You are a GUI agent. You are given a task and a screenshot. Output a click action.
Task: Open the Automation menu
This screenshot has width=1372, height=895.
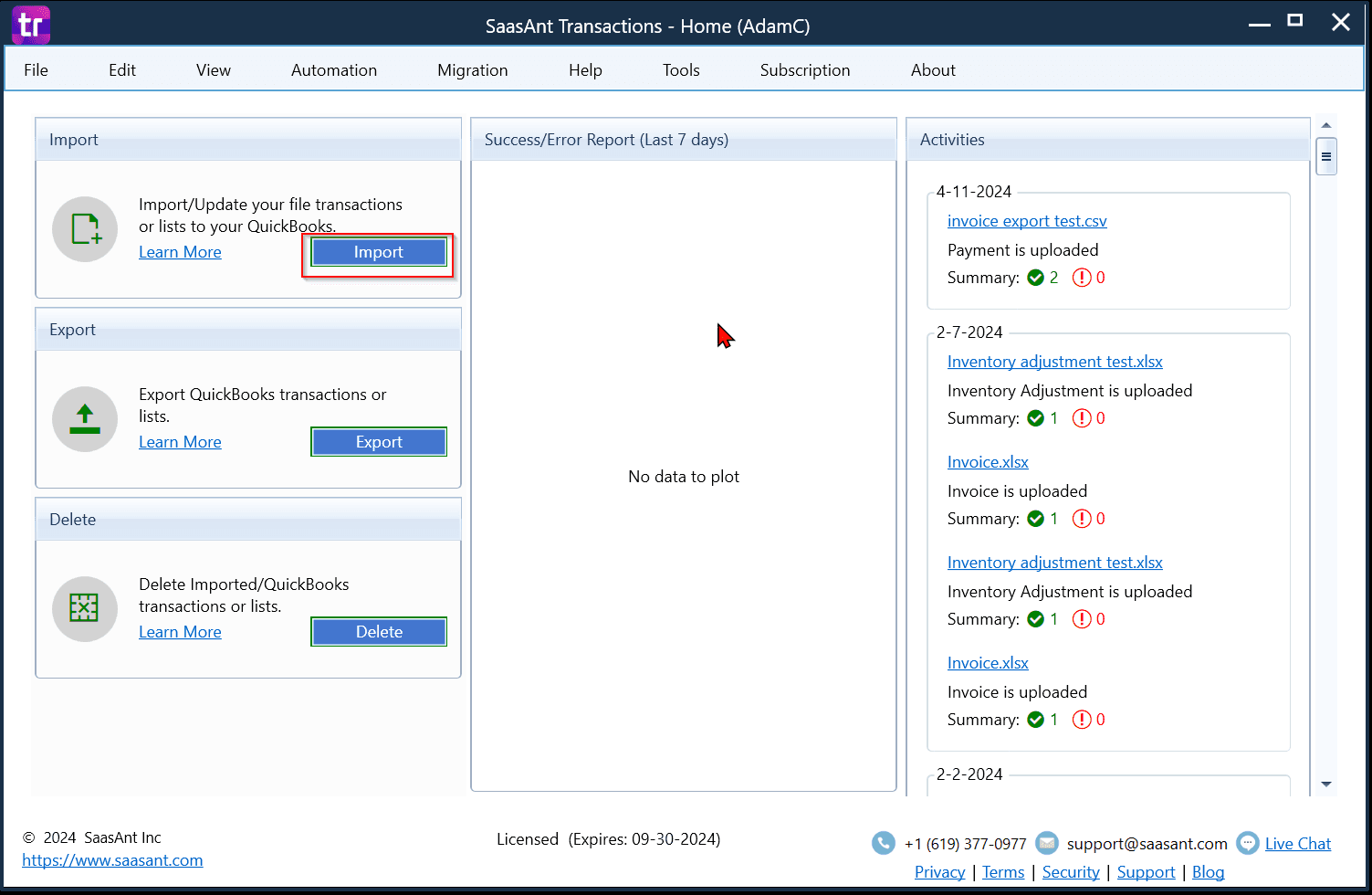point(334,70)
